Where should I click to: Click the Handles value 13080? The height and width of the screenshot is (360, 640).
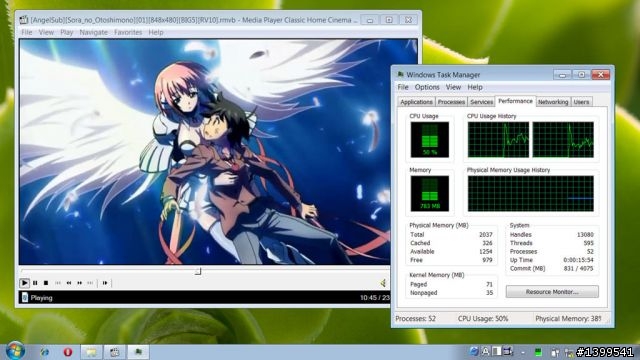[x=585, y=235]
